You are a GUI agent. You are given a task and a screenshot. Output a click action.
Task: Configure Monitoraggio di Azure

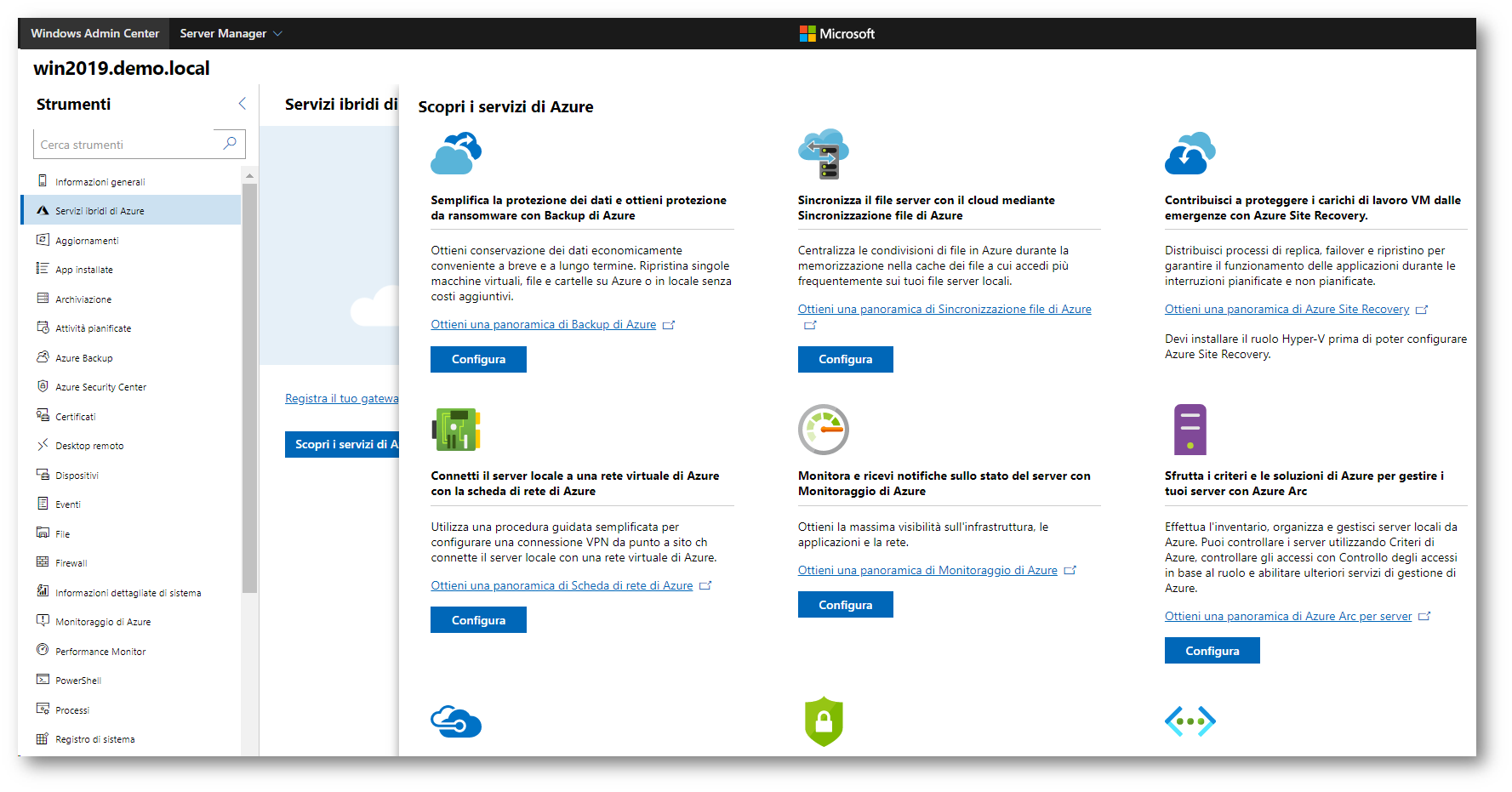coord(845,605)
